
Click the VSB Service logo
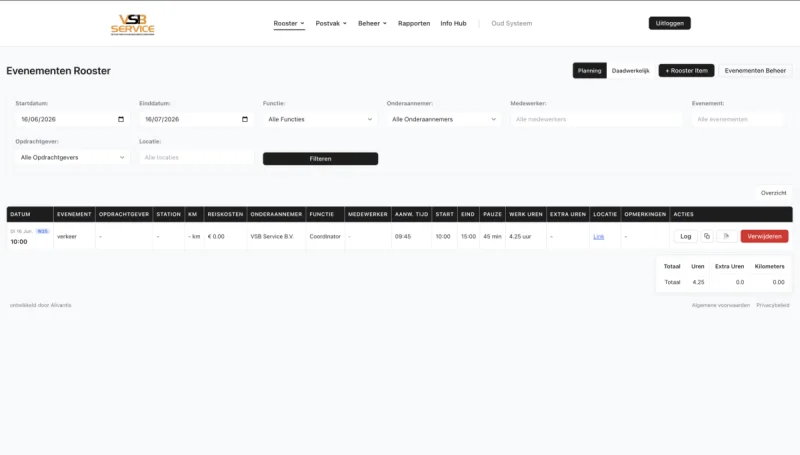coord(133,24)
